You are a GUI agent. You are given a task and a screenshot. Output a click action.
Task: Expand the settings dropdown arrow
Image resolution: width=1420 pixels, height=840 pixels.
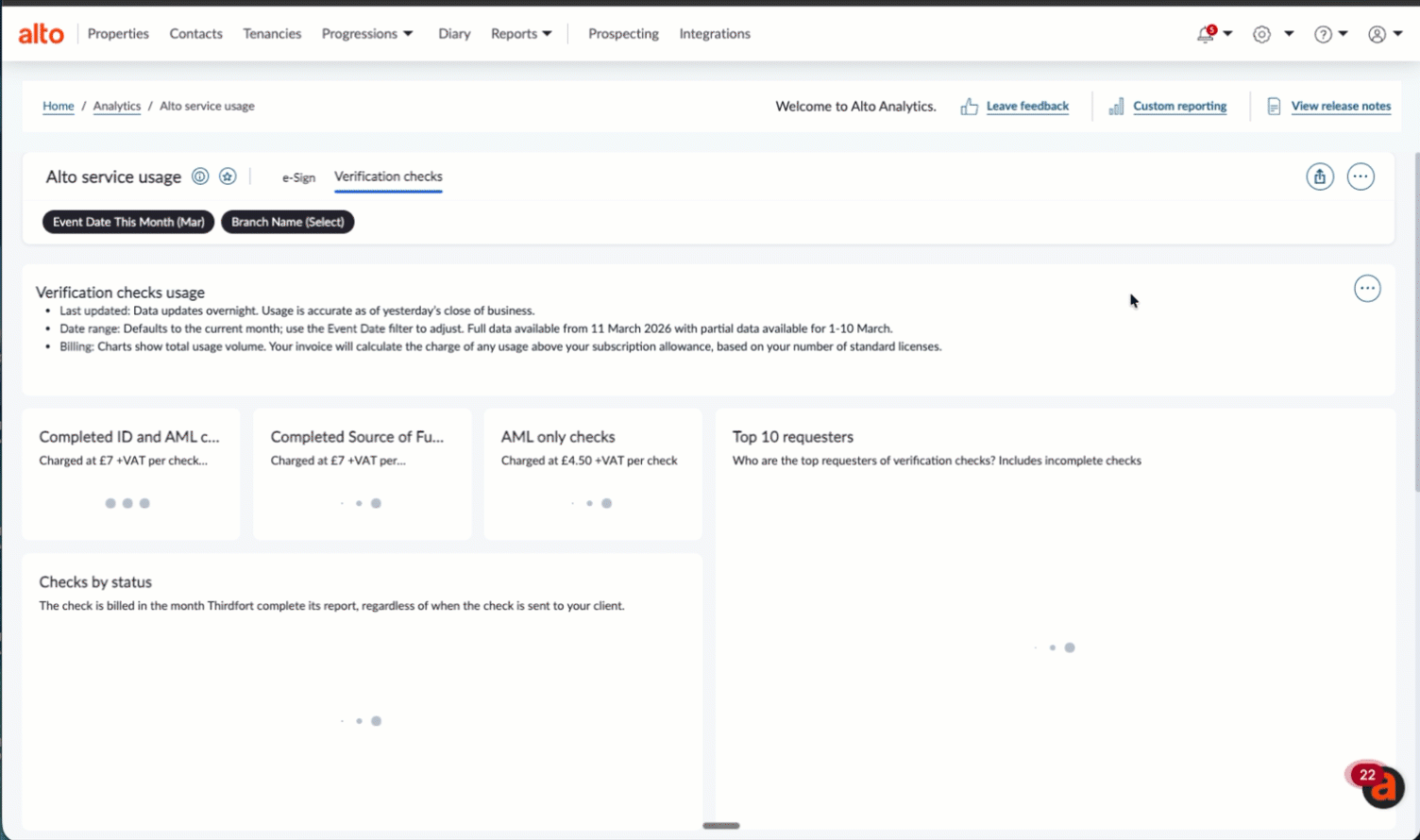(1289, 34)
